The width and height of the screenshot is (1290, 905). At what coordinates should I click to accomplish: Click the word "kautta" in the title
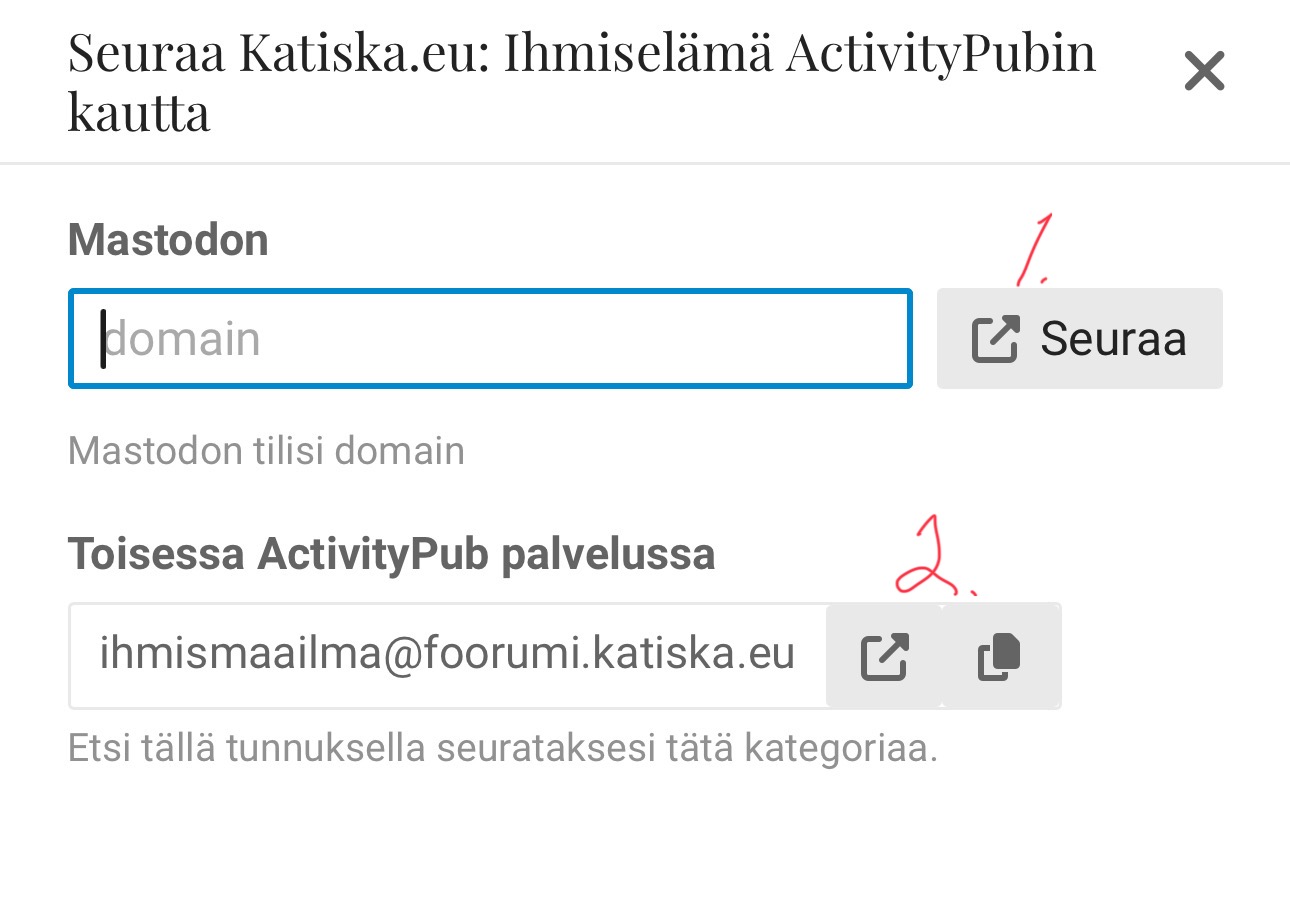pos(139,112)
